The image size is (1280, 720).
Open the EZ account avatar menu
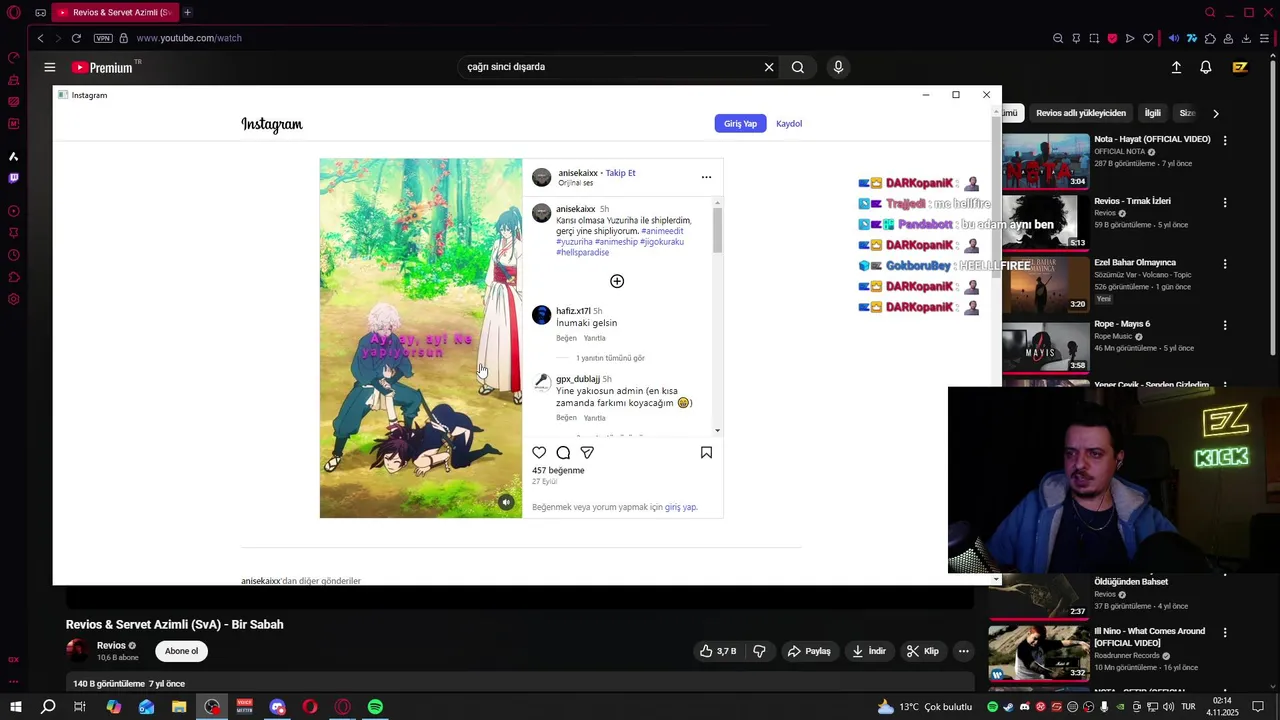pyautogui.click(x=1240, y=67)
